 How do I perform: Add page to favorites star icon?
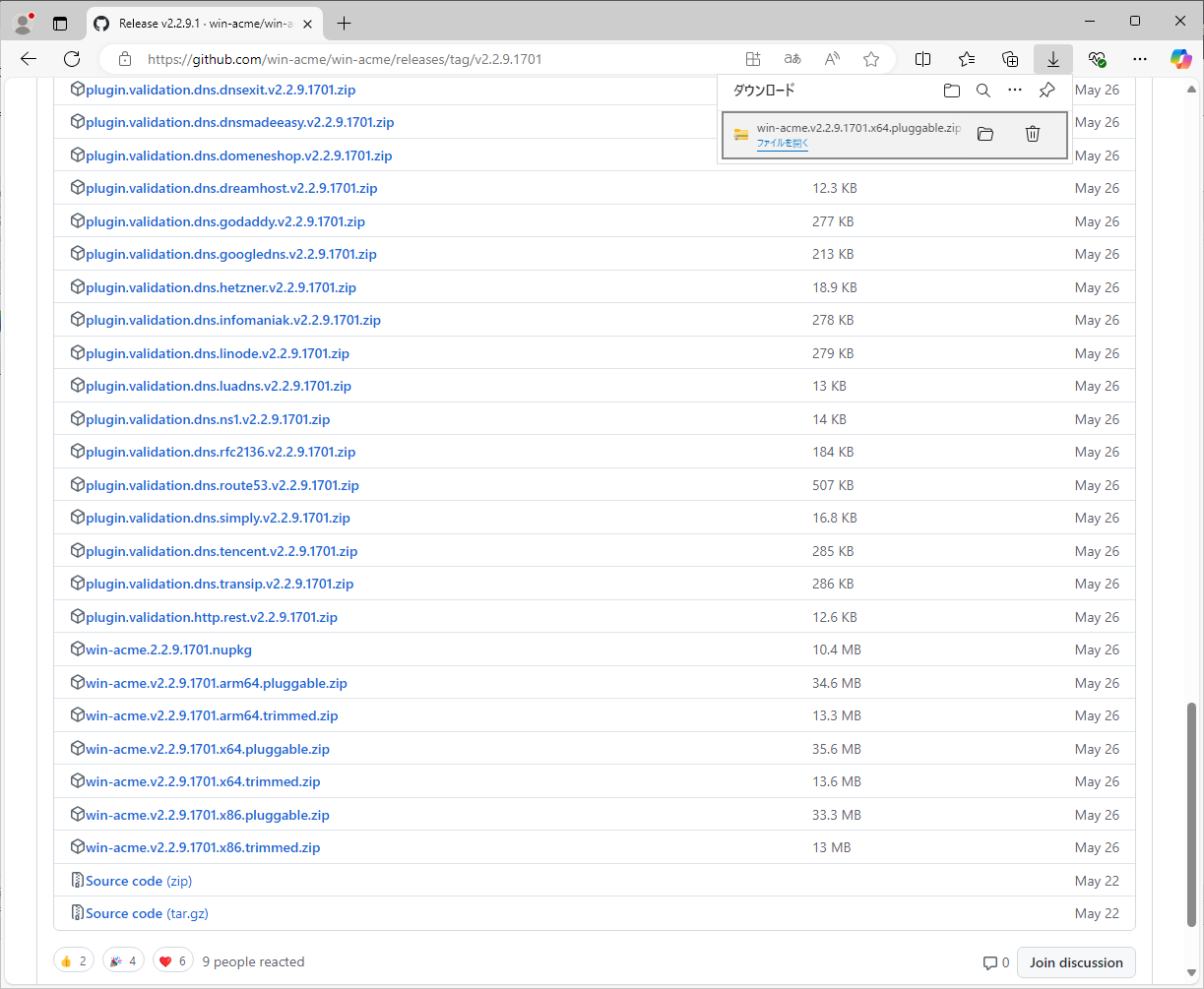(871, 59)
